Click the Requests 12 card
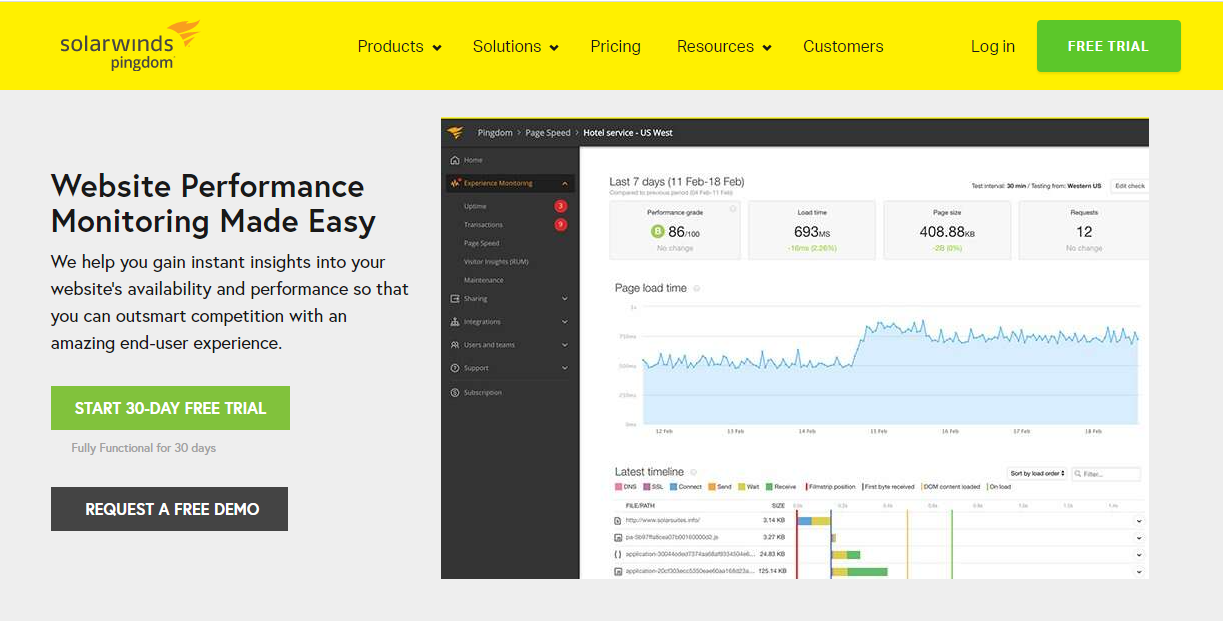The width and height of the screenshot is (1223, 621). point(1083,230)
